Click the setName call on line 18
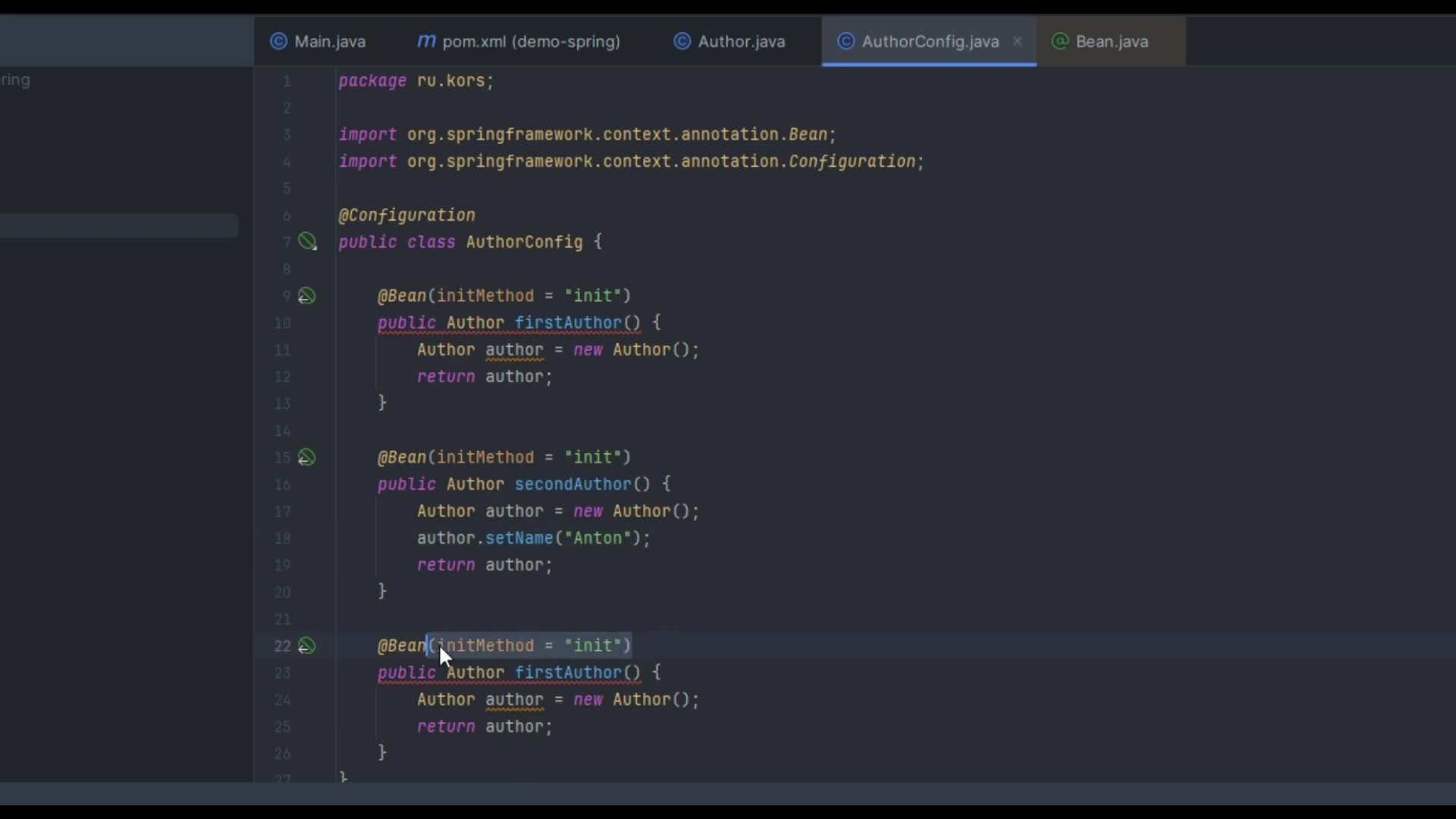The width and height of the screenshot is (1456, 819). tap(519, 538)
